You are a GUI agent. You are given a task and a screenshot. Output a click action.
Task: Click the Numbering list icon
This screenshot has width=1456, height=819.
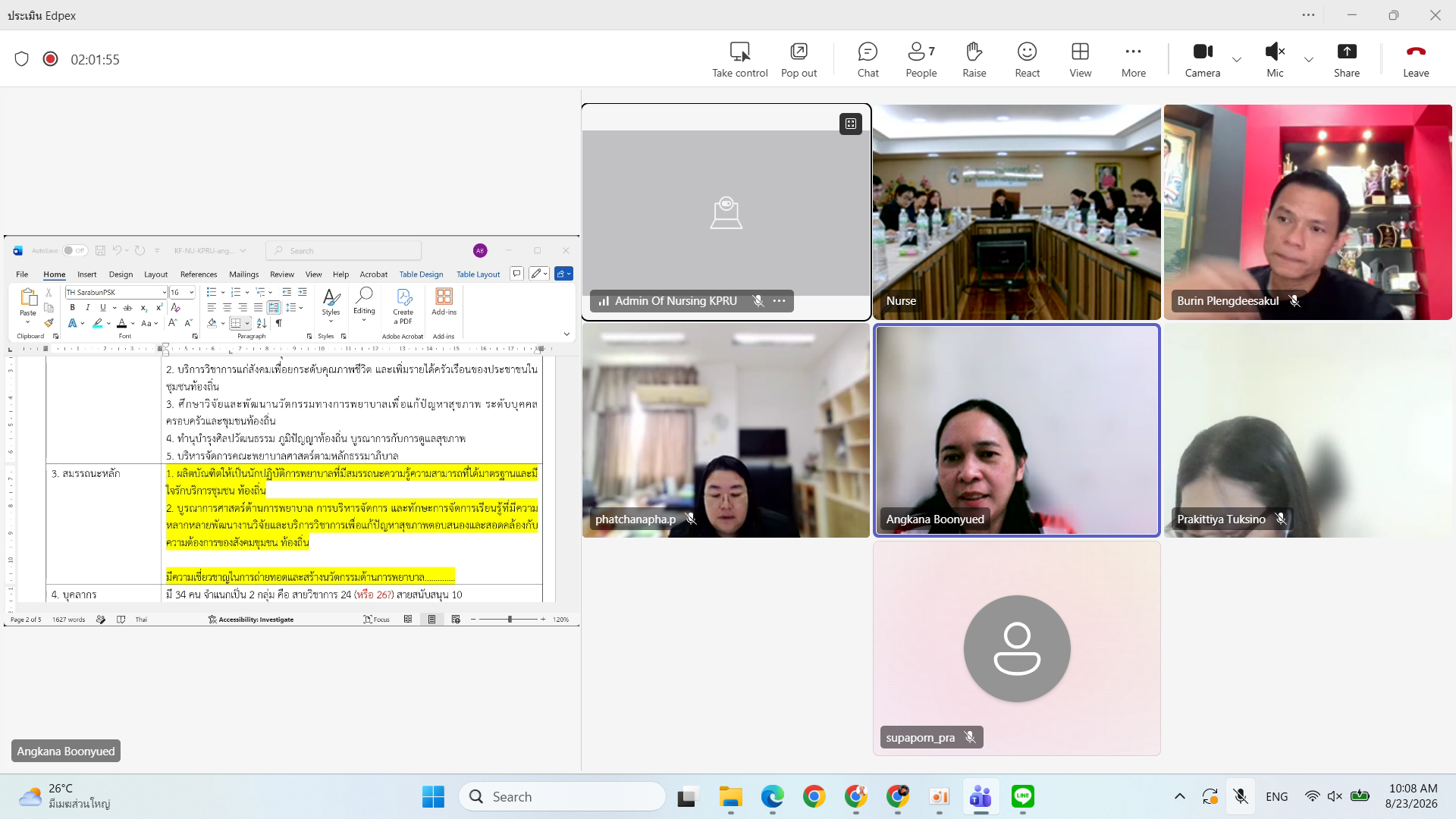pos(236,292)
